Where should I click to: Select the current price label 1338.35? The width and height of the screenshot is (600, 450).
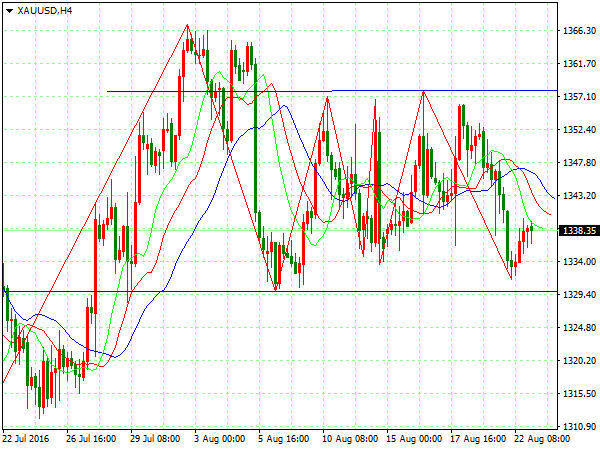click(x=579, y=230)
